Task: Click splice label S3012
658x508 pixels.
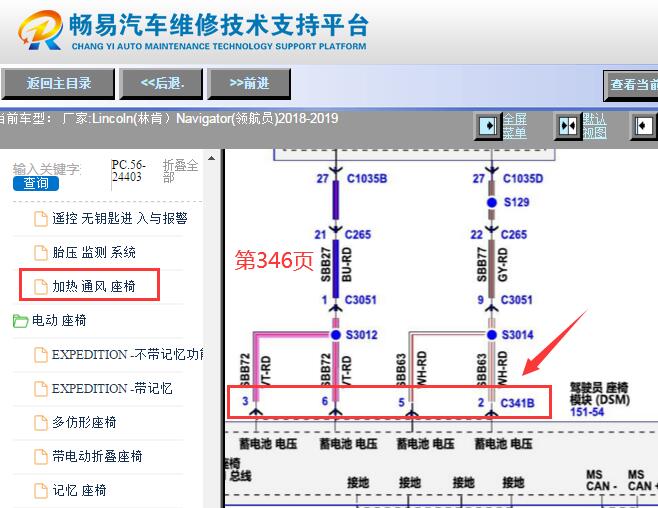Action: click(x=361, y=335)
